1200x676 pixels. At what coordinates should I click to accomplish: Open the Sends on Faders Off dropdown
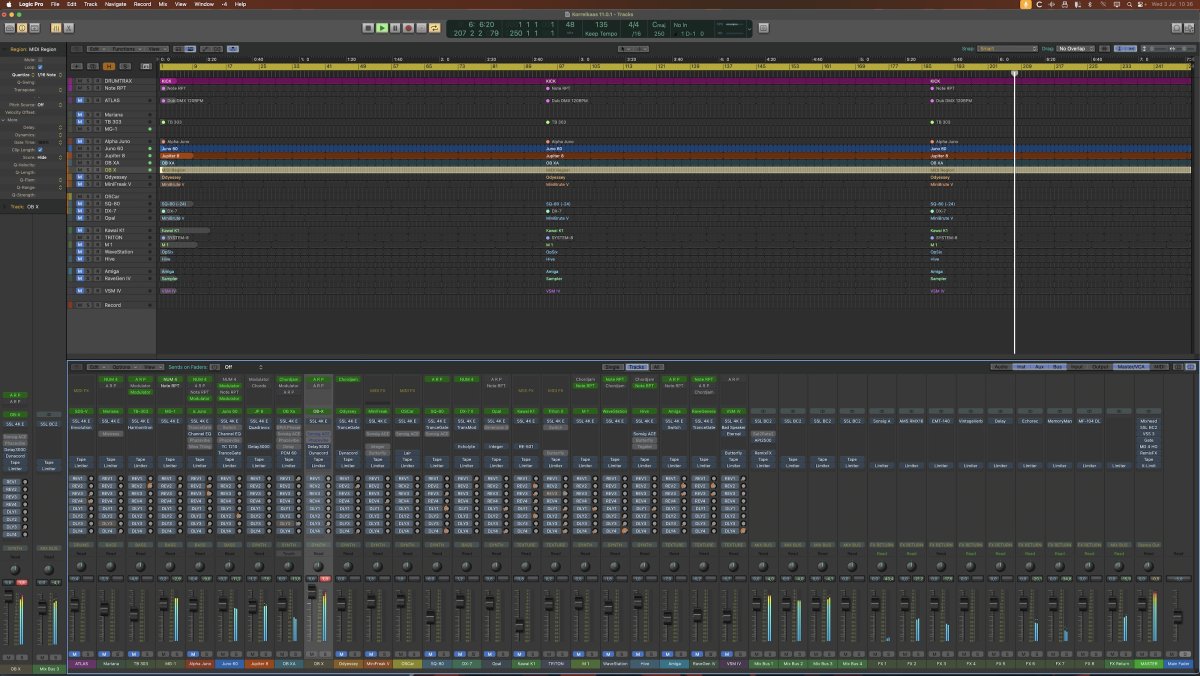pos(243,367)
